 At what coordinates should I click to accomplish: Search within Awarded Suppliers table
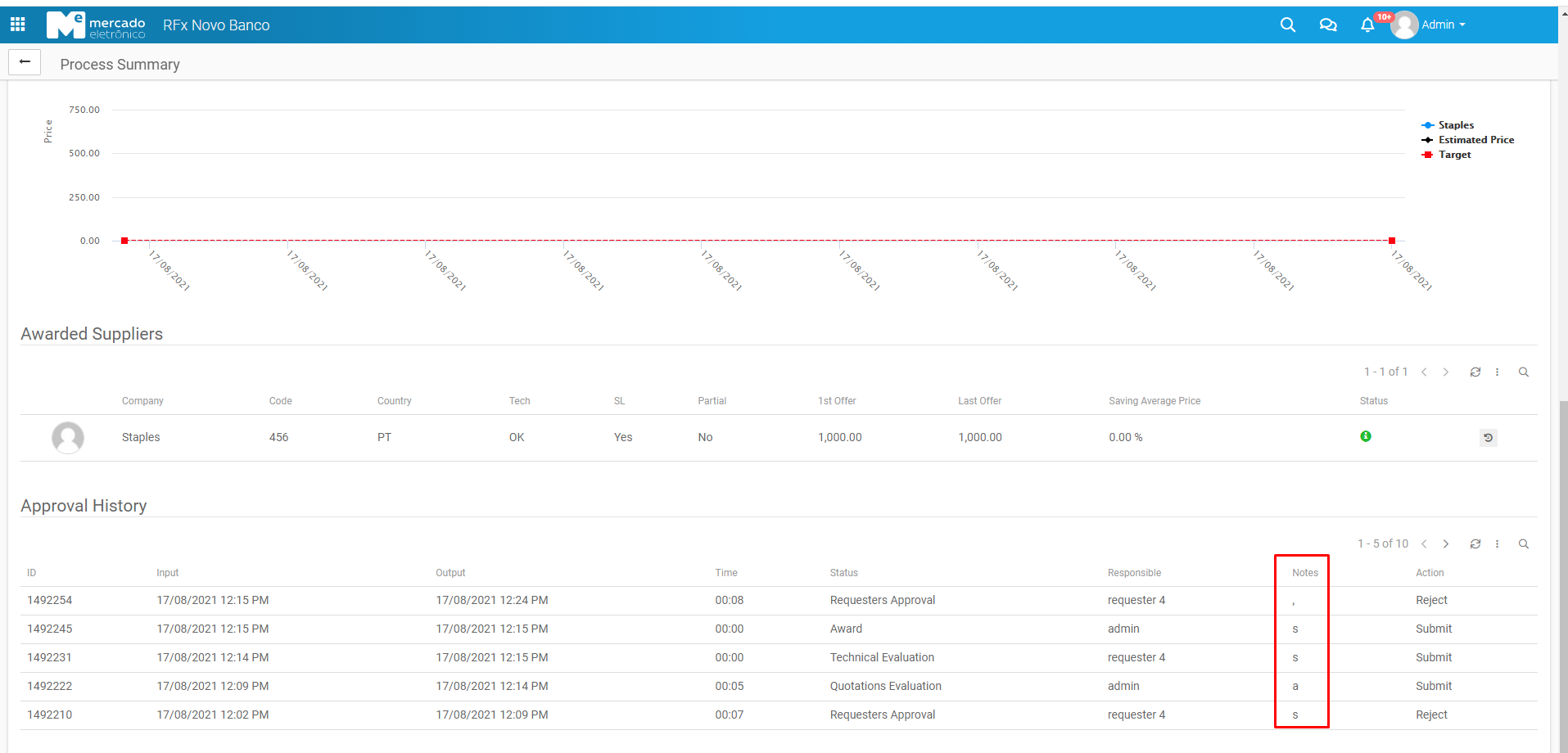click(x=1523, y=372)
